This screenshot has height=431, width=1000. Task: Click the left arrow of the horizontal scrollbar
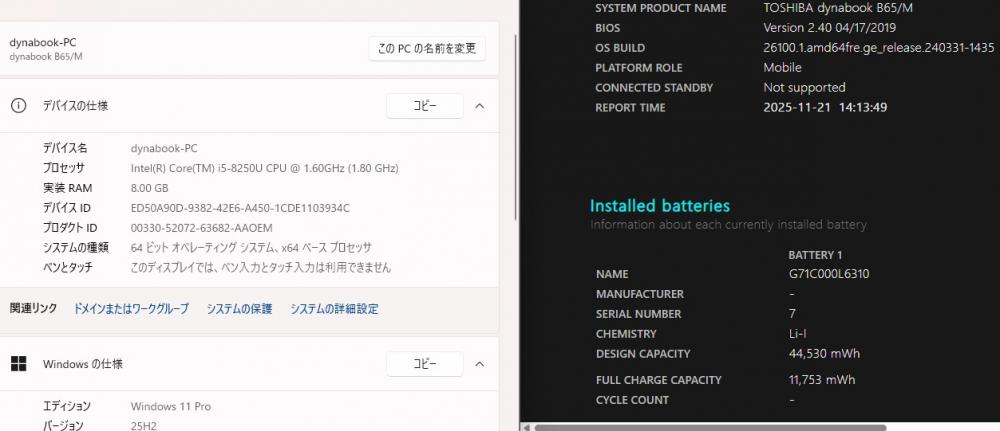pyautogui.click(x=526, y=427)
